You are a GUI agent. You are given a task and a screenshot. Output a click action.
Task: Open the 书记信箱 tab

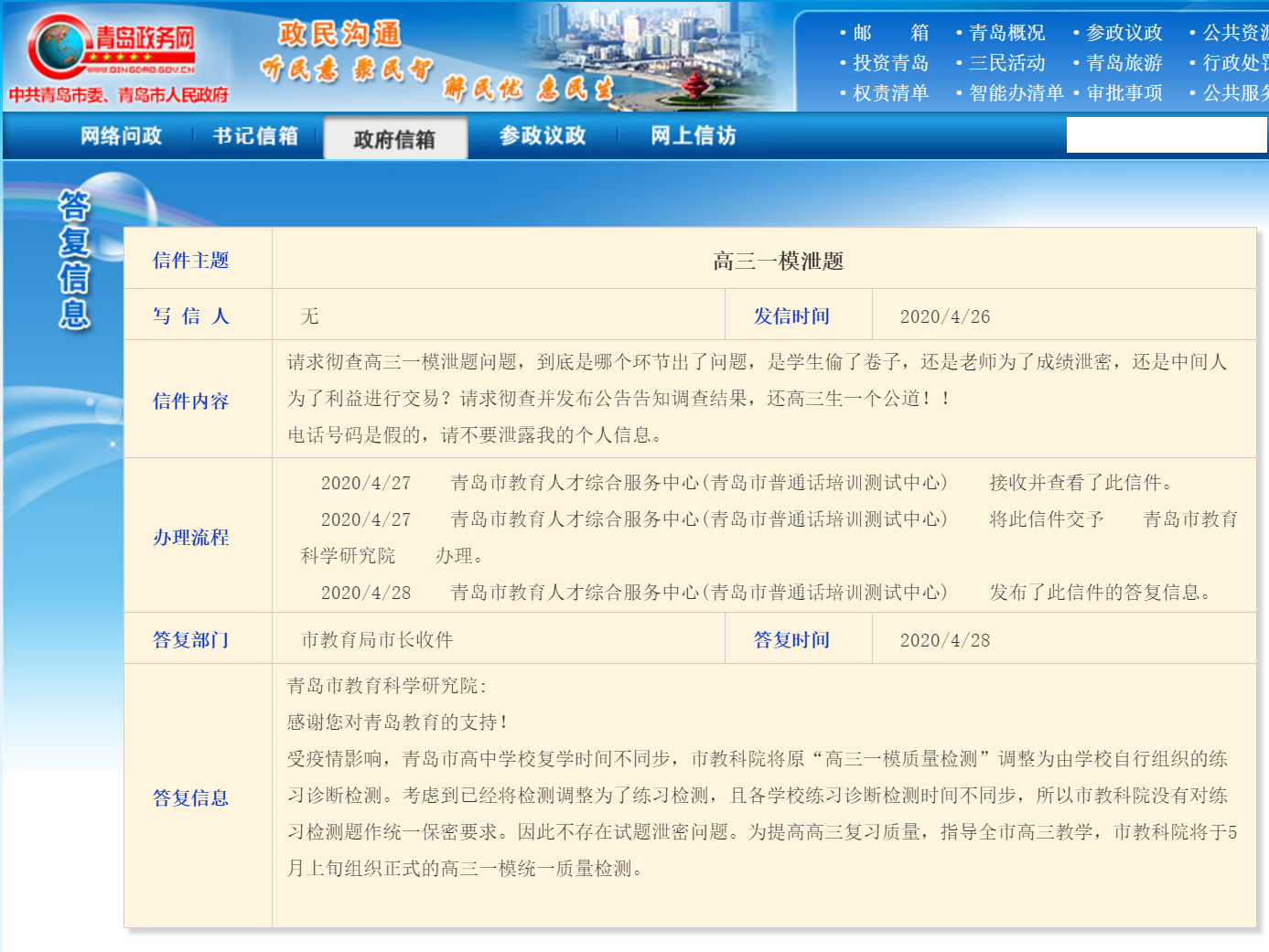[x=255, y=136]
